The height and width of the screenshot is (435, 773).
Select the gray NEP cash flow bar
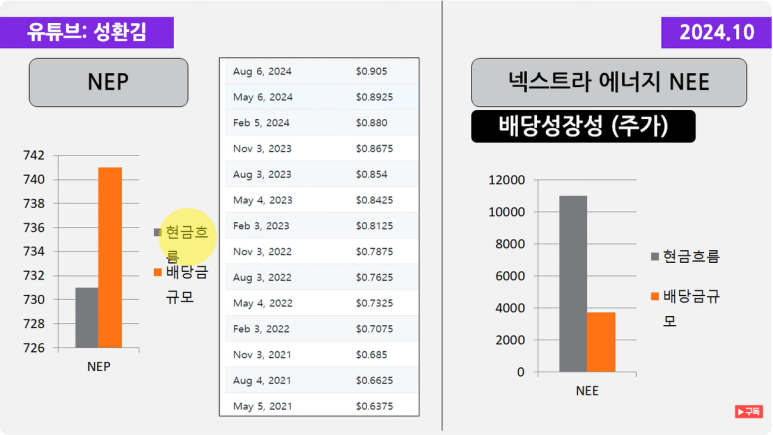[x=87, y=318]
